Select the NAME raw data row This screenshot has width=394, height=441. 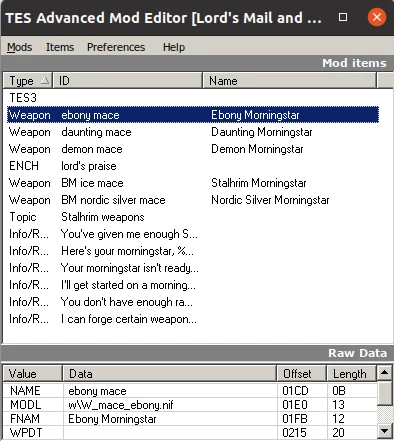[190, 390]
